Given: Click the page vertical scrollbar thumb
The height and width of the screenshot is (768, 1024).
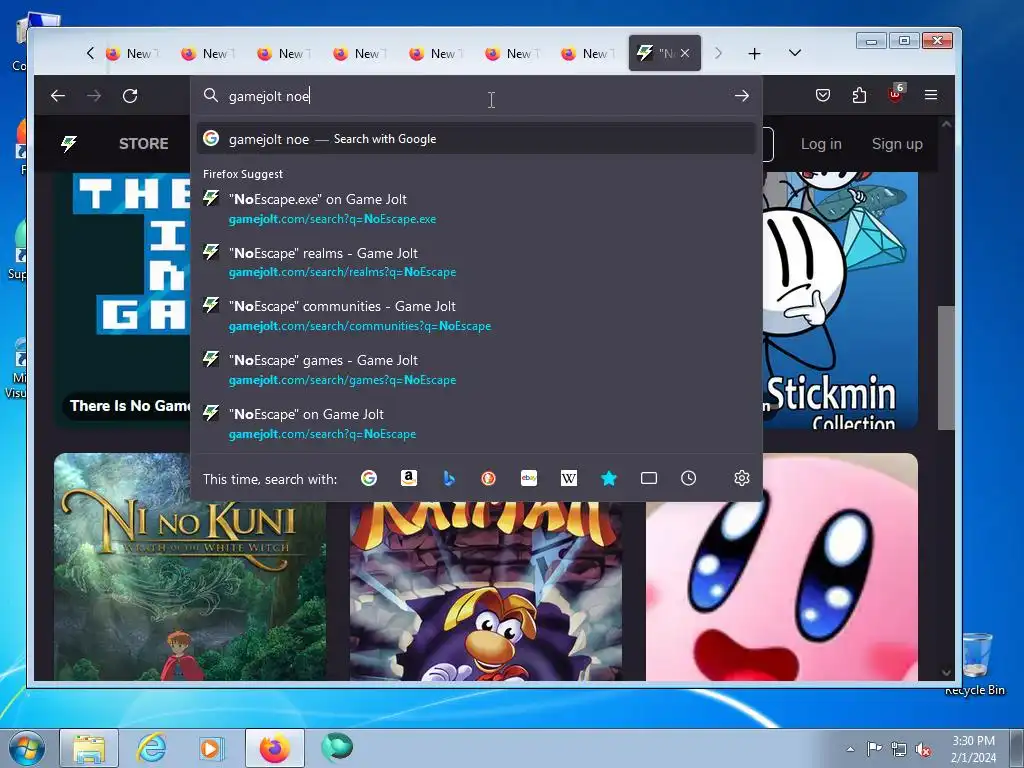Looking at the screenshot, I should [x=946, y=368].
